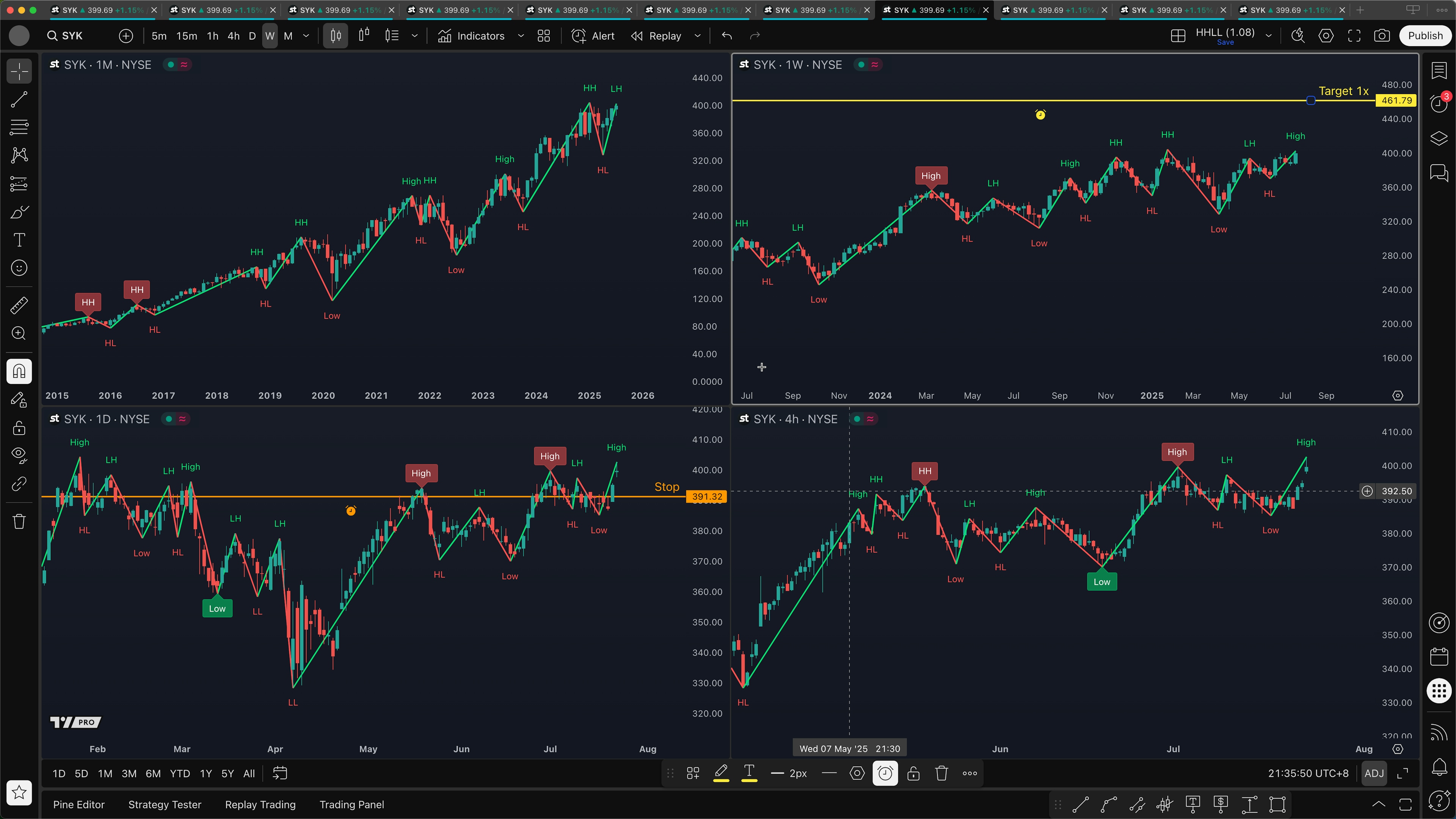Screen dimensions: 1456x819
Task: Change text color with T swatch
Action: tap(749, 773)
